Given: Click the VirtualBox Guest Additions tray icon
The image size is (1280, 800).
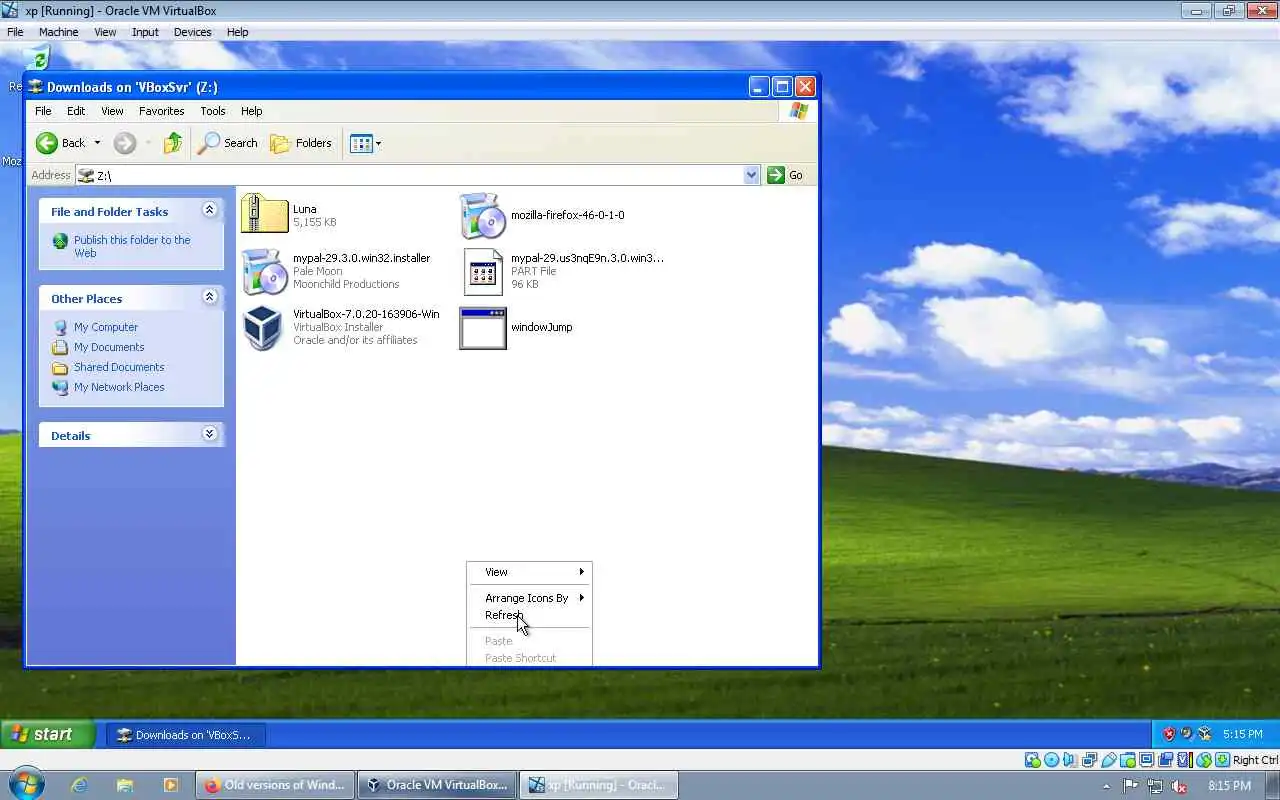Looking at the screenshot, I should (1205, 733).
